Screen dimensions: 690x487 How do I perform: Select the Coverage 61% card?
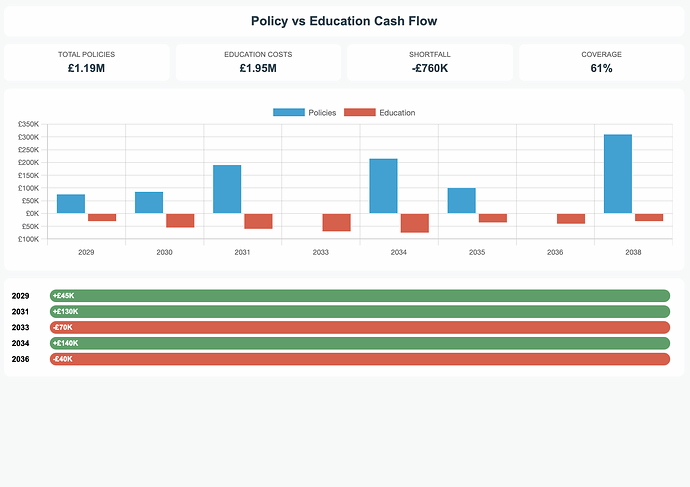point(601,62)
